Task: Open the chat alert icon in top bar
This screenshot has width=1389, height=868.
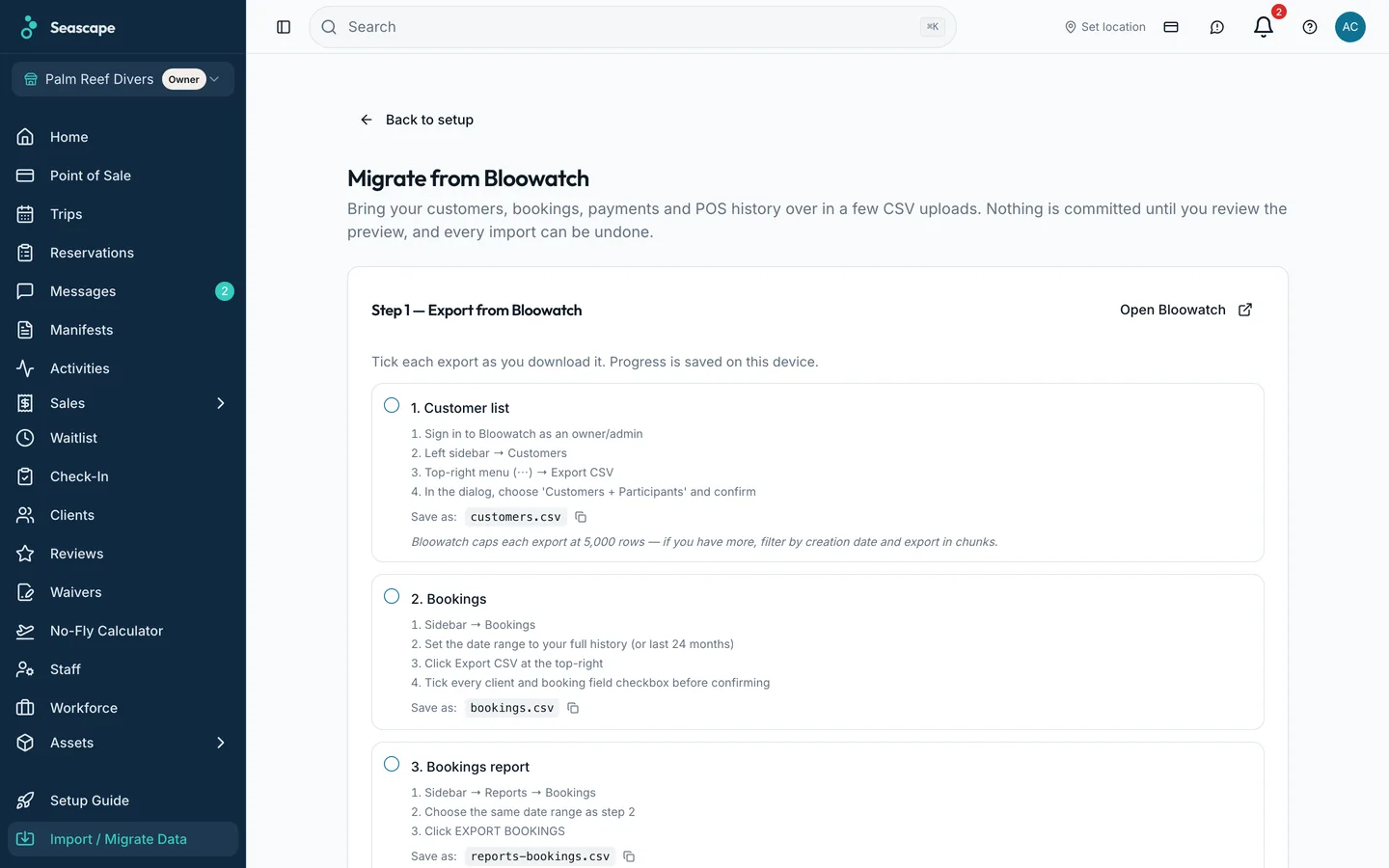Action: pos(1217,27)
